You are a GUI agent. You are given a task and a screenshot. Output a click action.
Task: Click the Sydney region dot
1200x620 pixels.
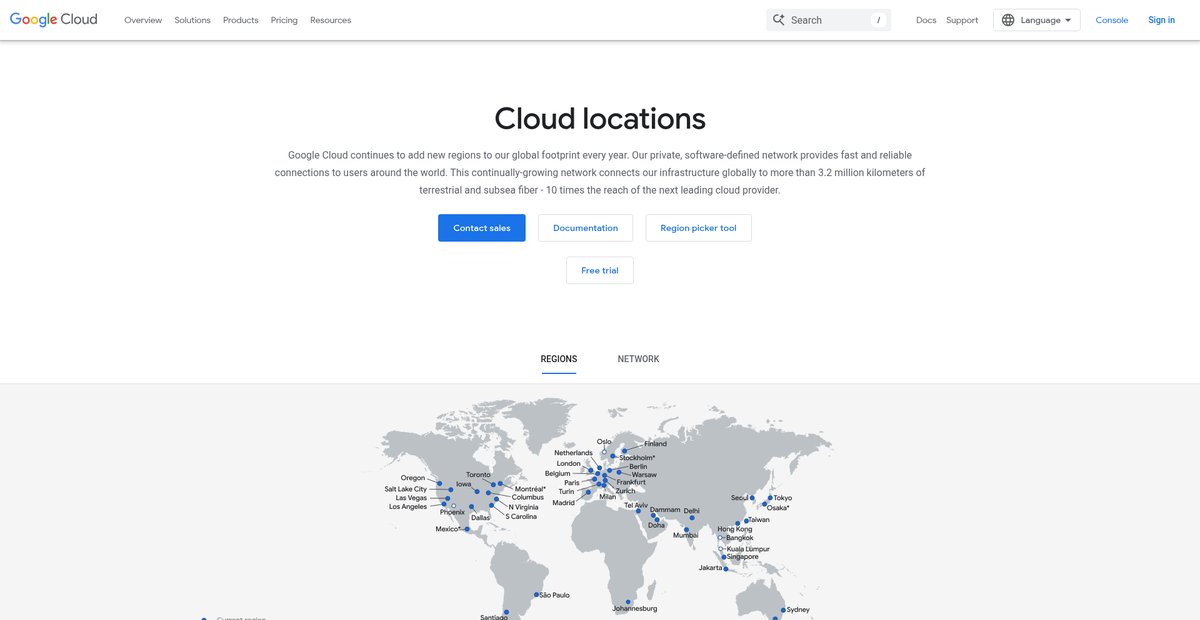coord(783,610)
